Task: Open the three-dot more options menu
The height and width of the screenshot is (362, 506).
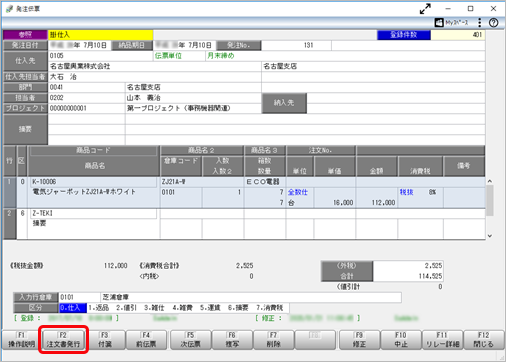Action: 480,23
